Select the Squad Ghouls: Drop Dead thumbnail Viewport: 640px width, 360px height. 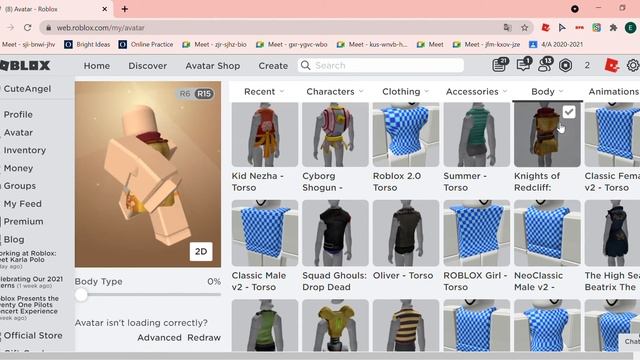click(x=335, y=233)
